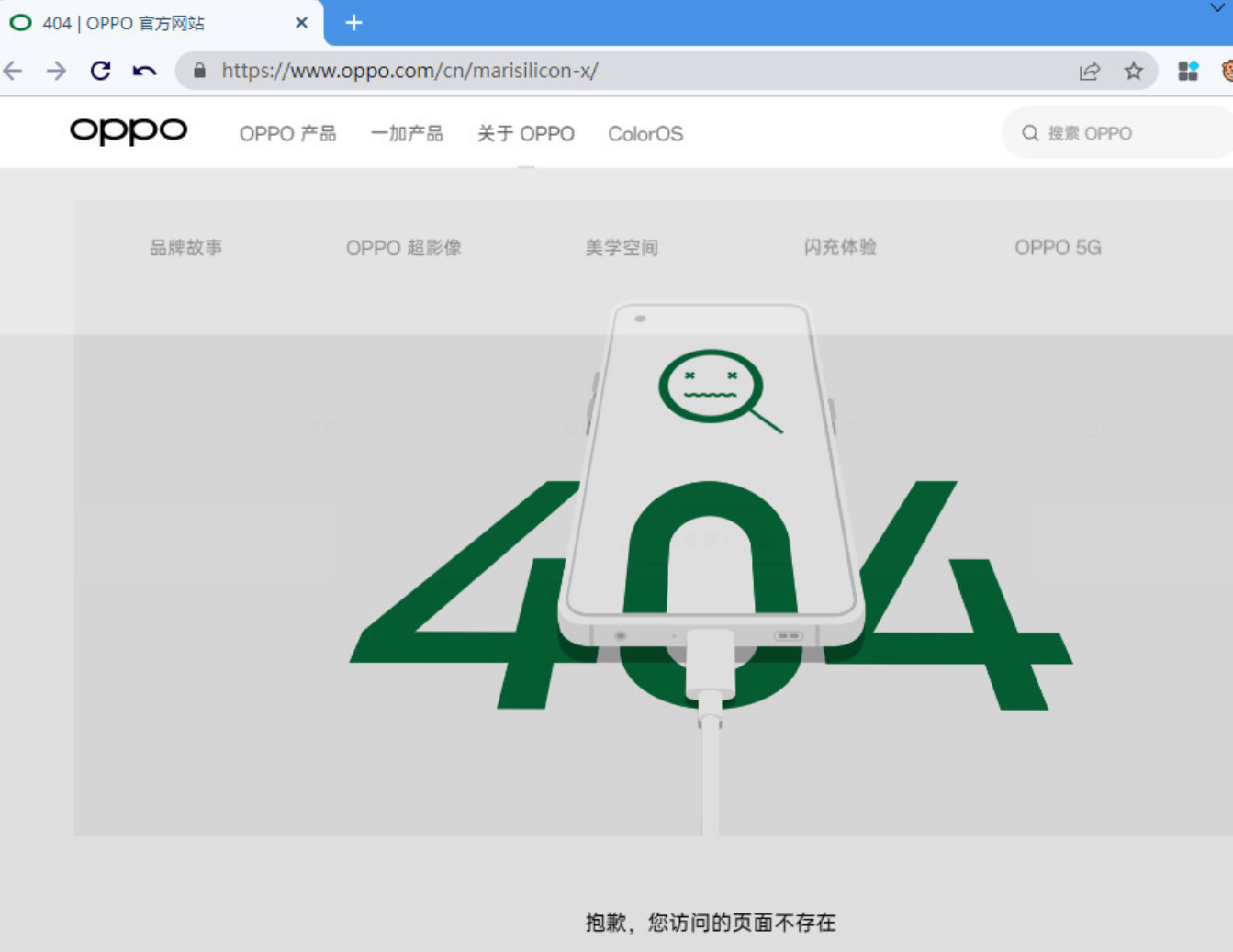Viewport: 1233px width, 952px height.
Task: Reload the page with refresh icon
Action: point(101,71)
